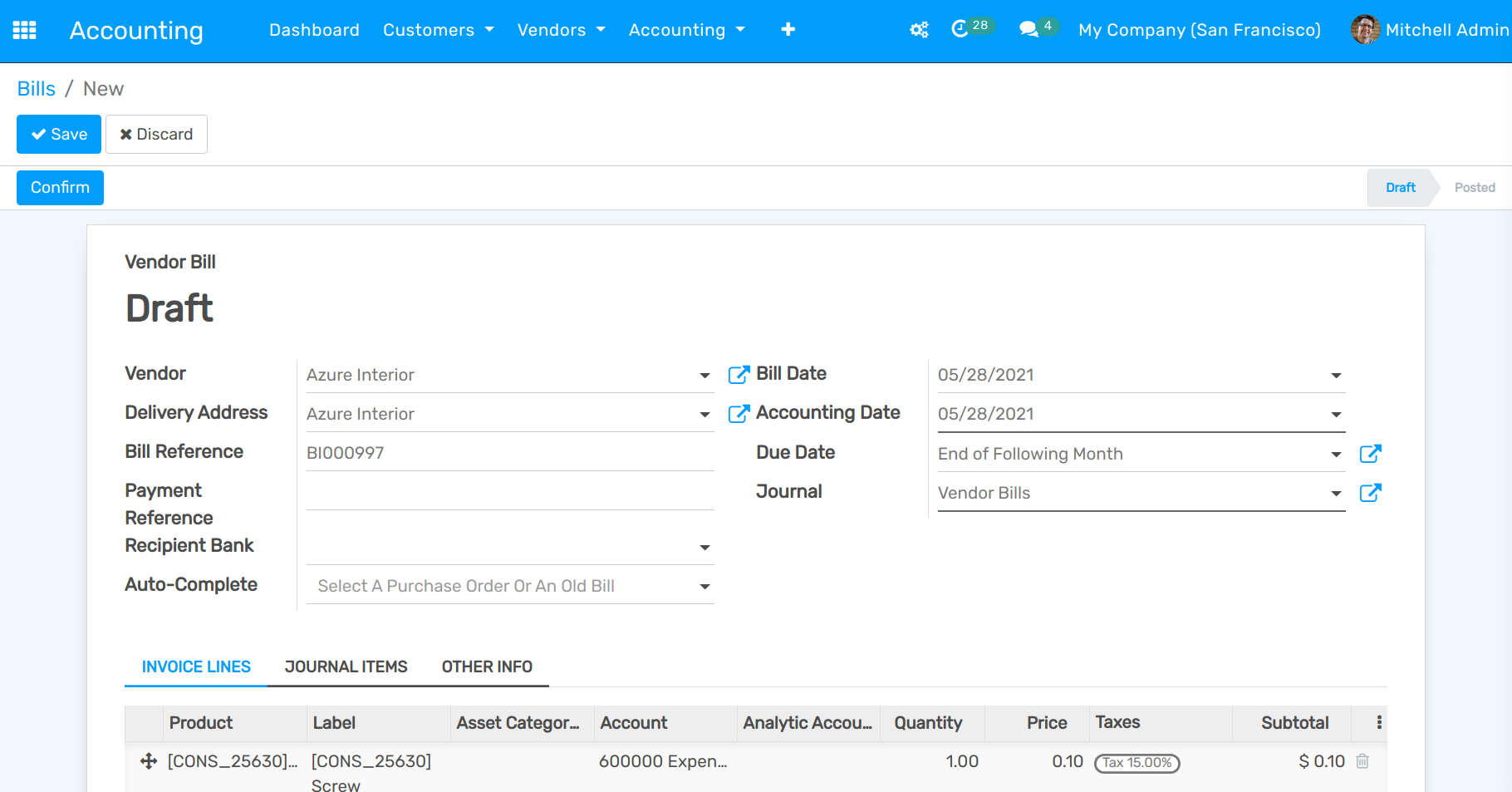
Task: Delete the invoice line with trash icon
Action: coord(1362,761)
